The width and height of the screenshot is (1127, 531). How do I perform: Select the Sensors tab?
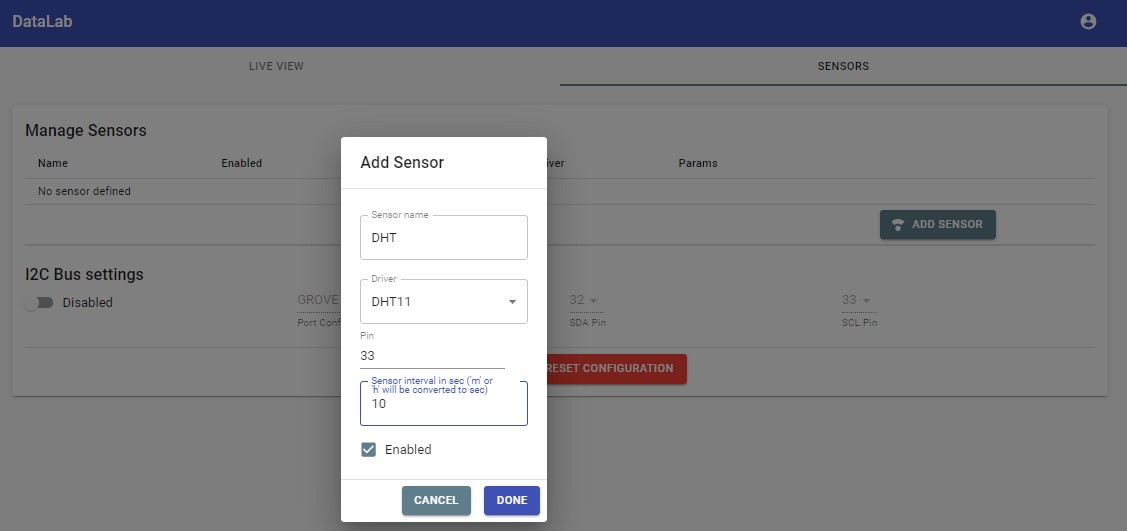(x=843, y=67)
